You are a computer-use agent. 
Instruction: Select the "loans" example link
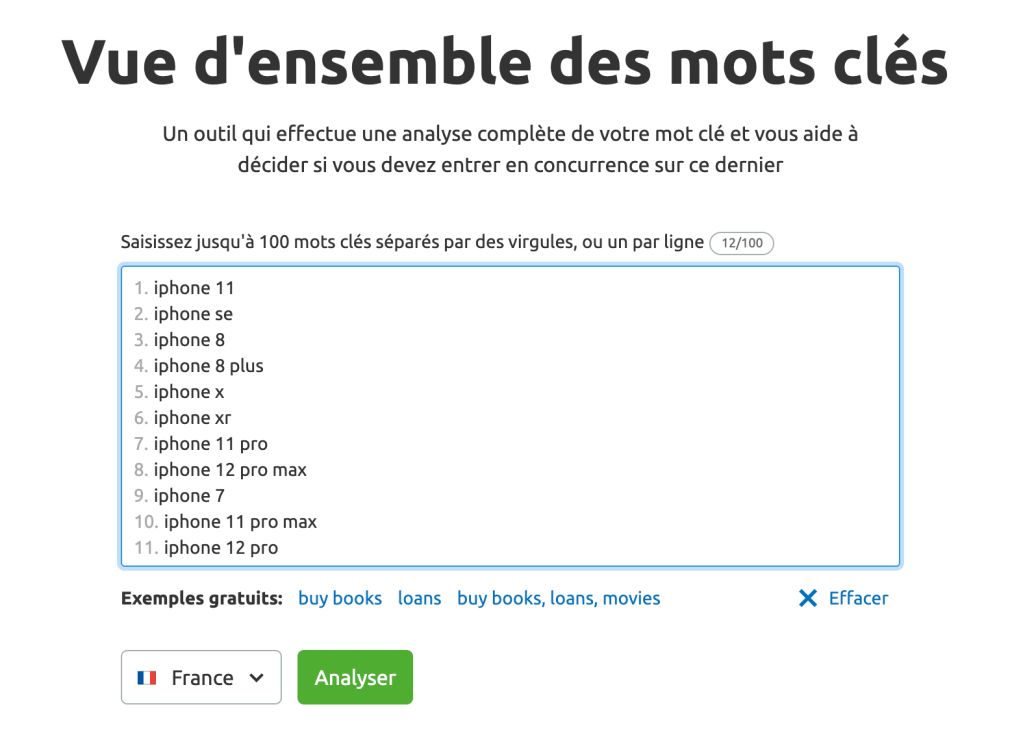(x=419, y=599)
